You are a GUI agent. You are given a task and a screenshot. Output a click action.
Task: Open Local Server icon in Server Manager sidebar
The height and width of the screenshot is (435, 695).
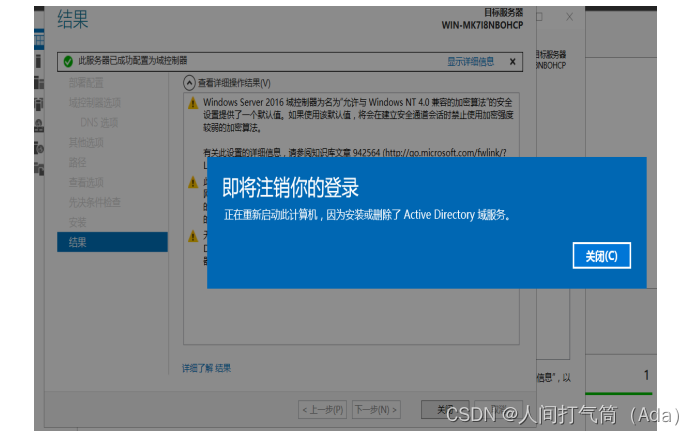[x=39, y=61]
